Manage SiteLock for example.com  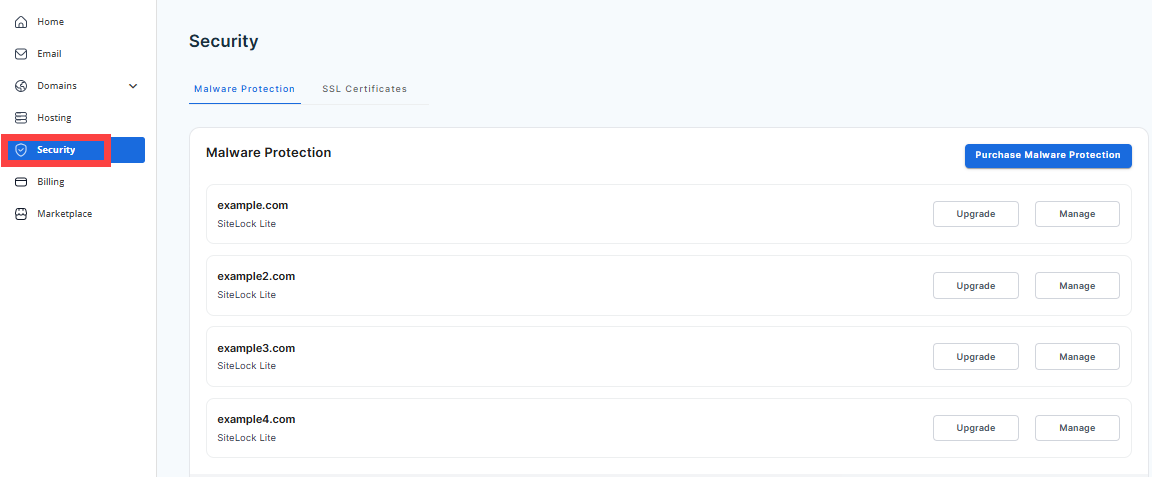[1077, 214]
